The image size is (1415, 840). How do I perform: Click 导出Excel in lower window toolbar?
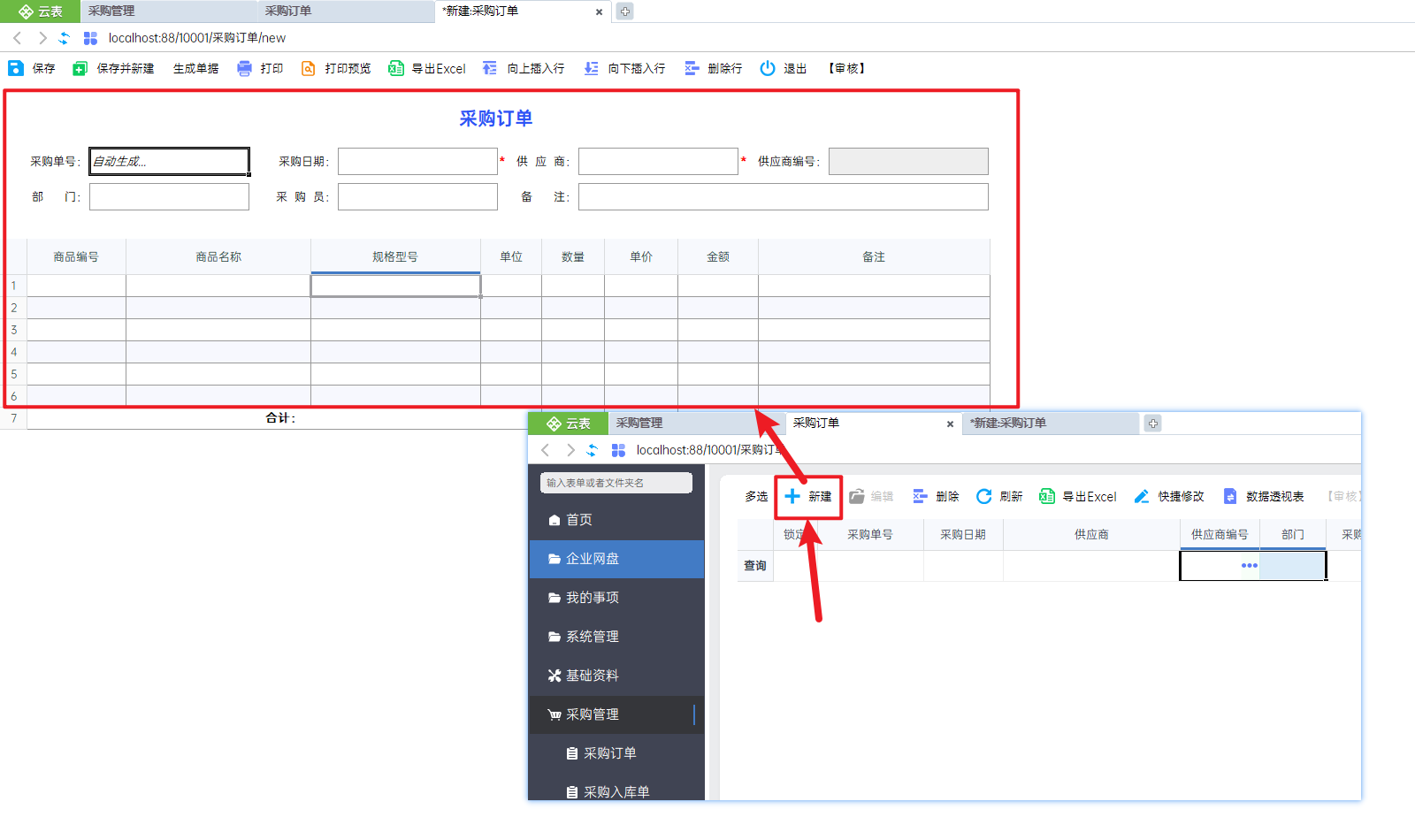click(x=1078, y=496)
